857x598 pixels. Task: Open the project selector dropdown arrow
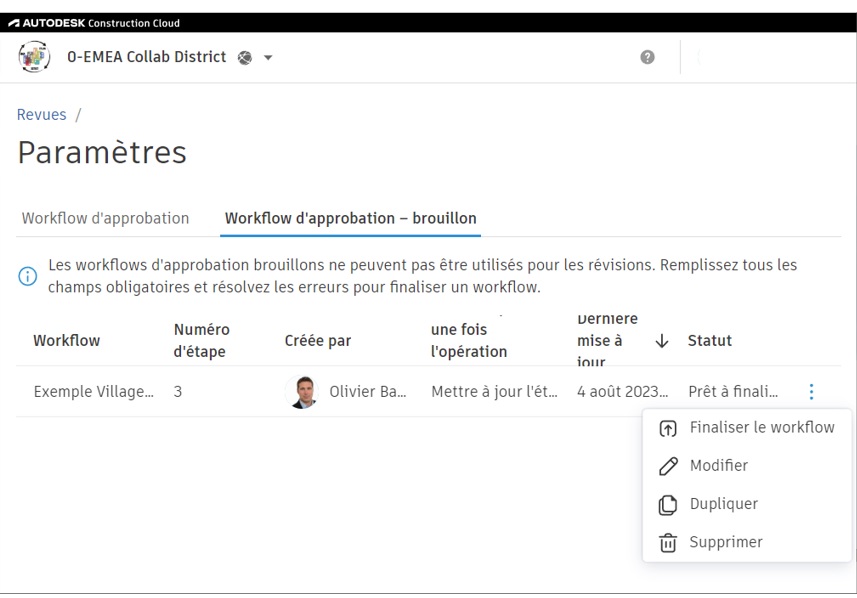coord(266,57)
